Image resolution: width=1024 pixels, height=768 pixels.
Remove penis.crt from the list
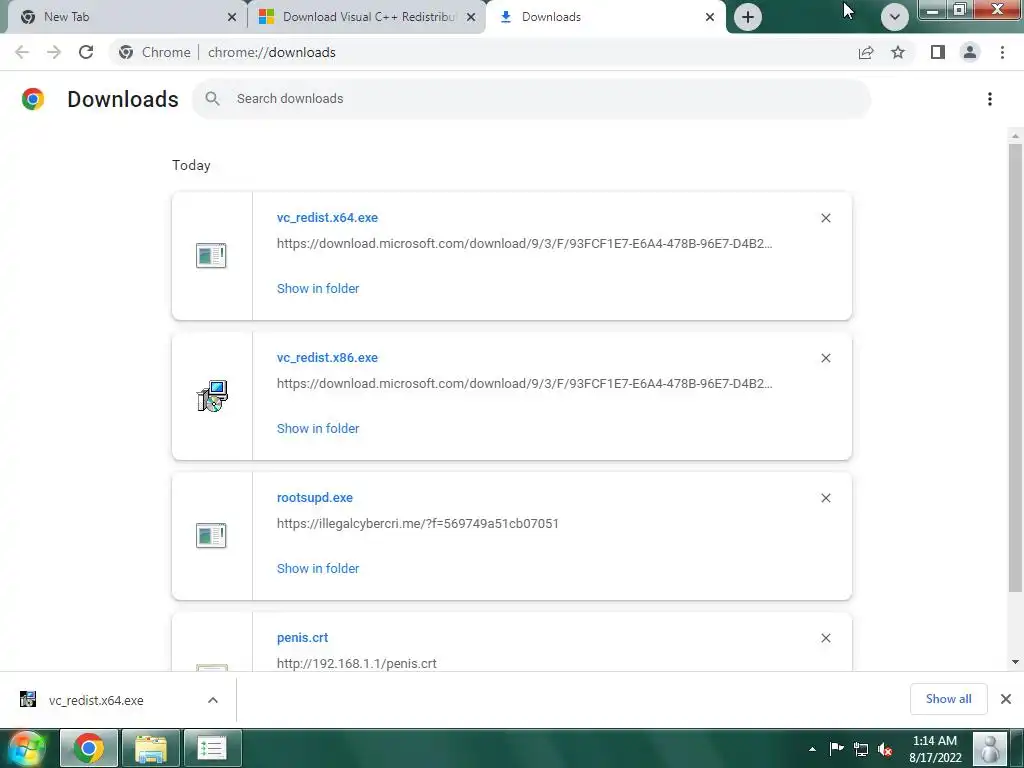(x=825, y=638)
